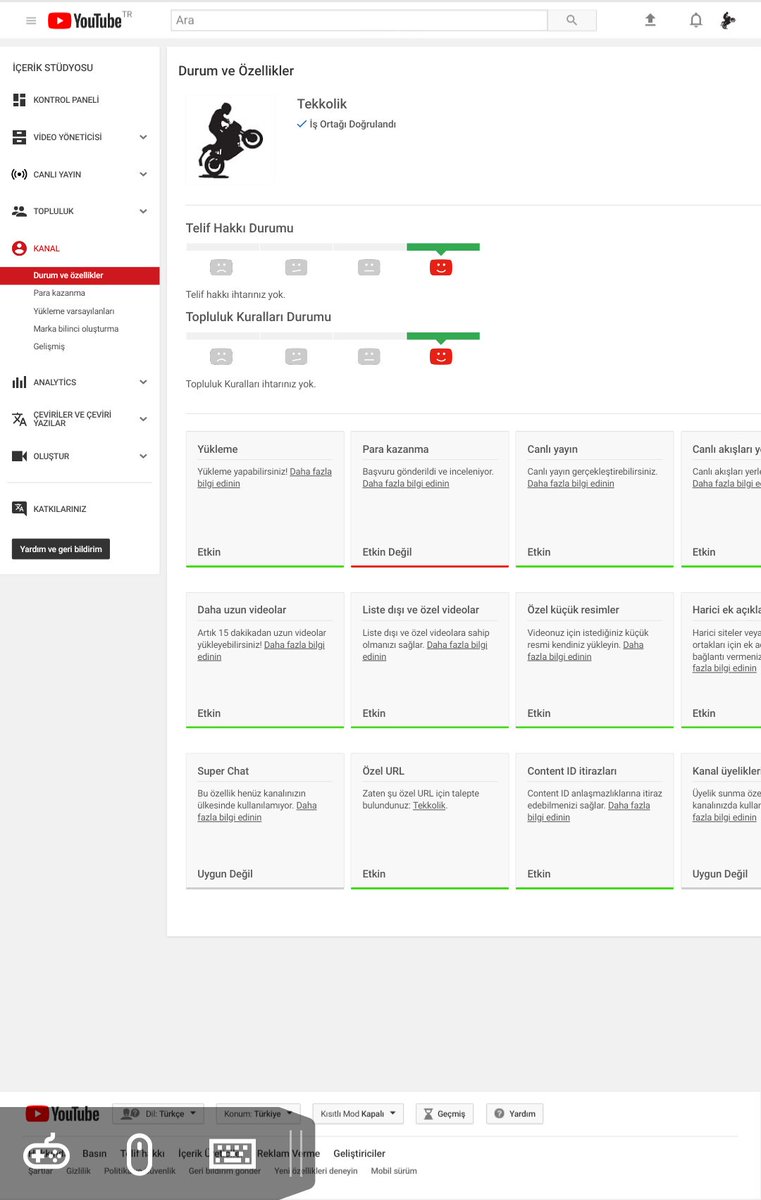Open the notifications bell
This screenshot has height=1200, width=761.
(x=696, y=20)
